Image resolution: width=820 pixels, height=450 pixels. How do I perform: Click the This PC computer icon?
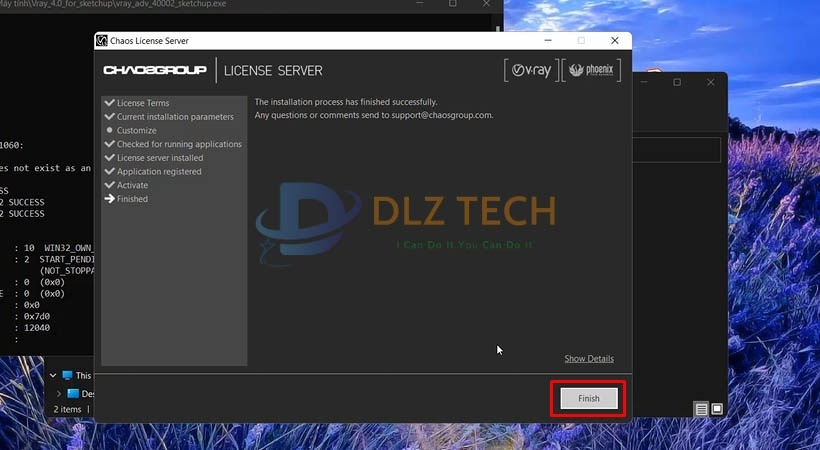67,376
